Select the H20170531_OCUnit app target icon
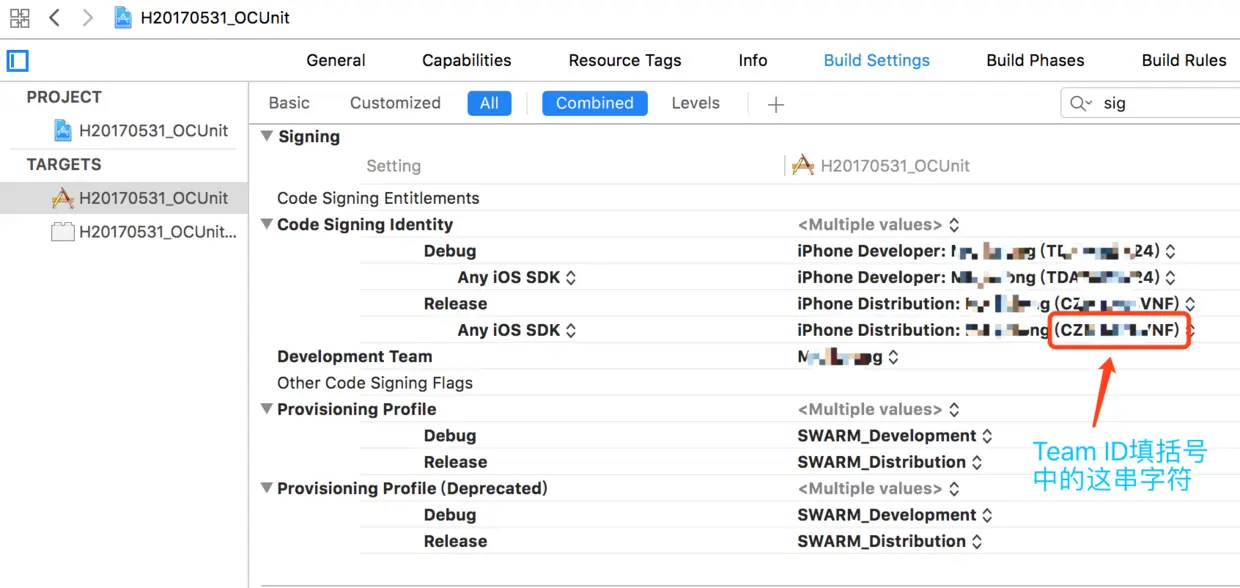The image size is (1240, 588). pos(63,198)
